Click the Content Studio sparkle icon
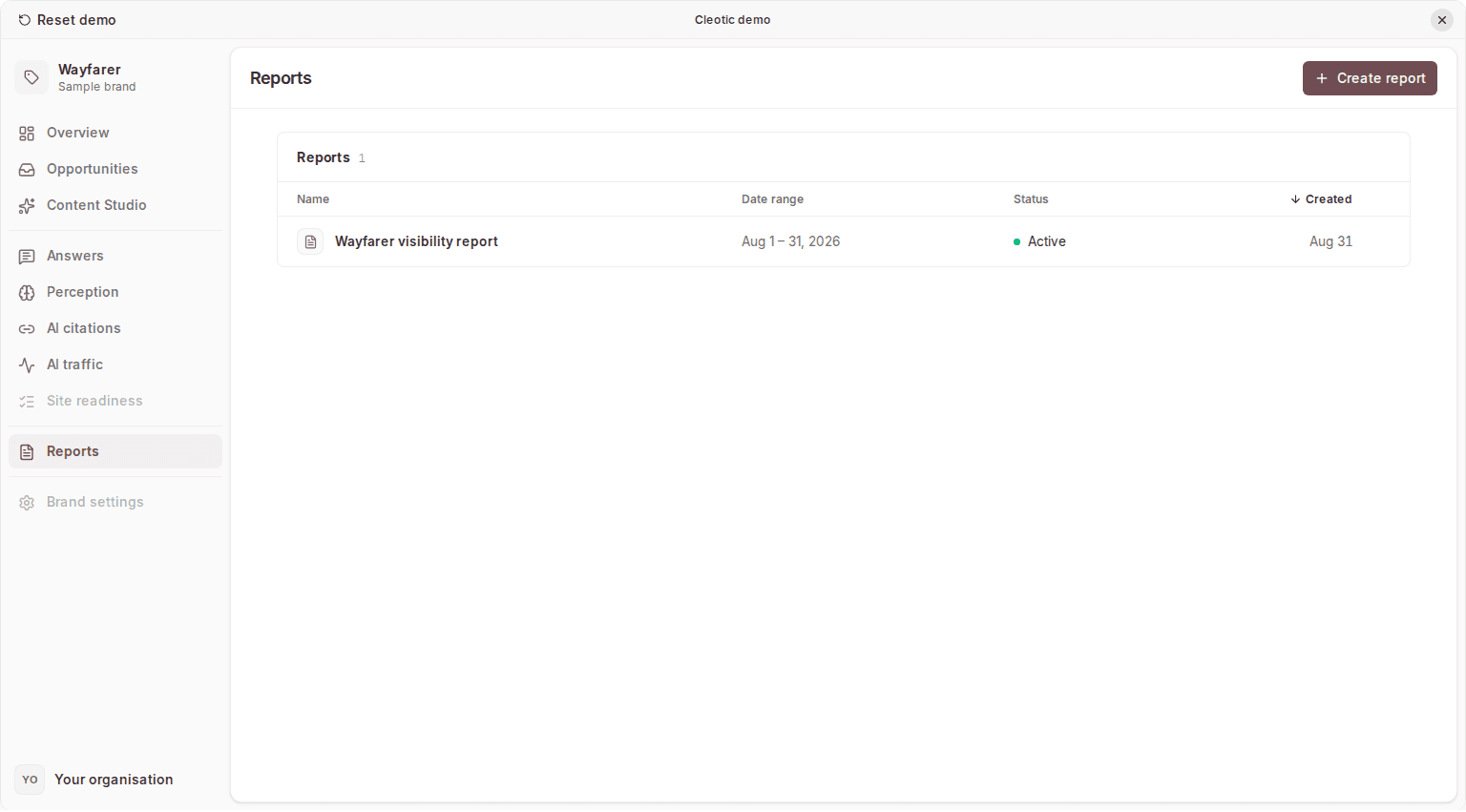This screenshot has height=812, width=1466. tap(27, 206)
